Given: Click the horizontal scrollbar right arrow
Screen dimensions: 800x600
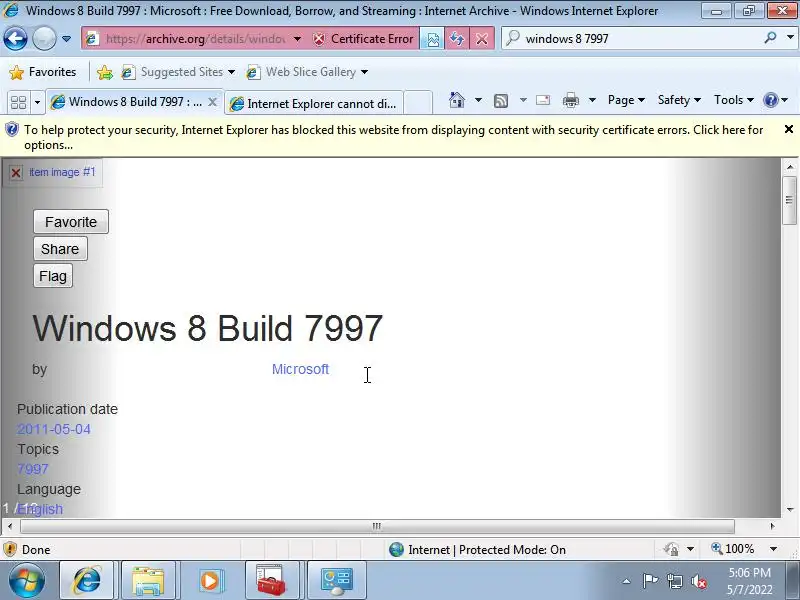Looking at the screenshot, I should 772,526.
